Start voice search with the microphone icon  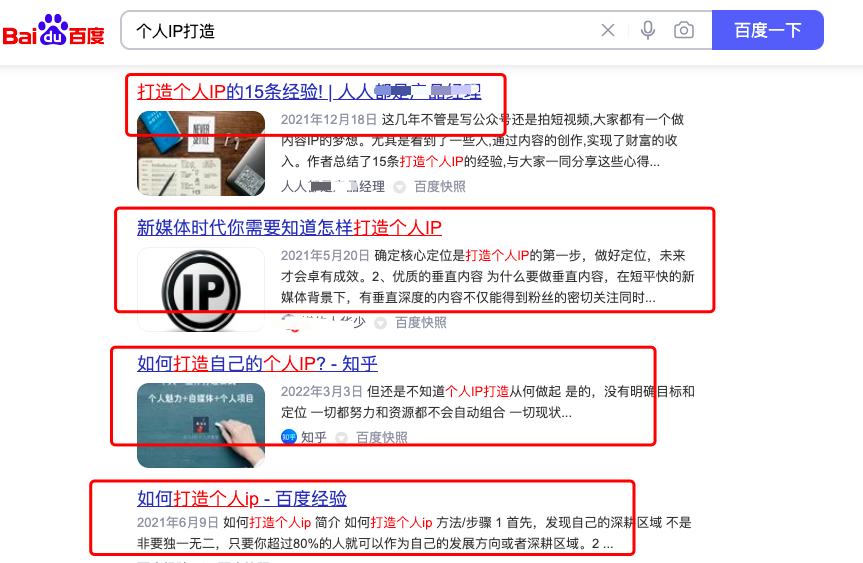point(648,30)
